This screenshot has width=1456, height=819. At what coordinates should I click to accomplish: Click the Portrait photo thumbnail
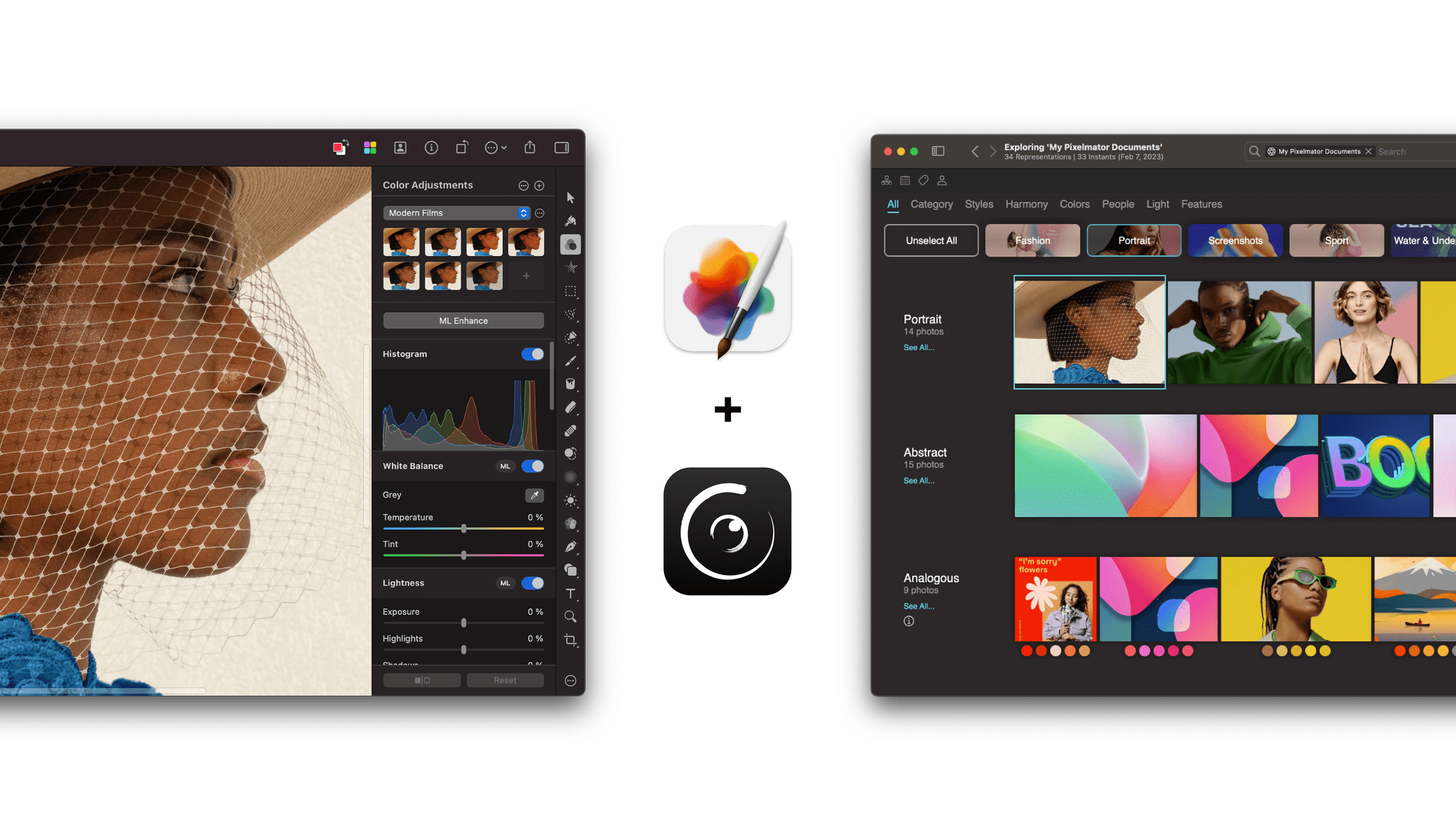click(x=1089, y=331)
